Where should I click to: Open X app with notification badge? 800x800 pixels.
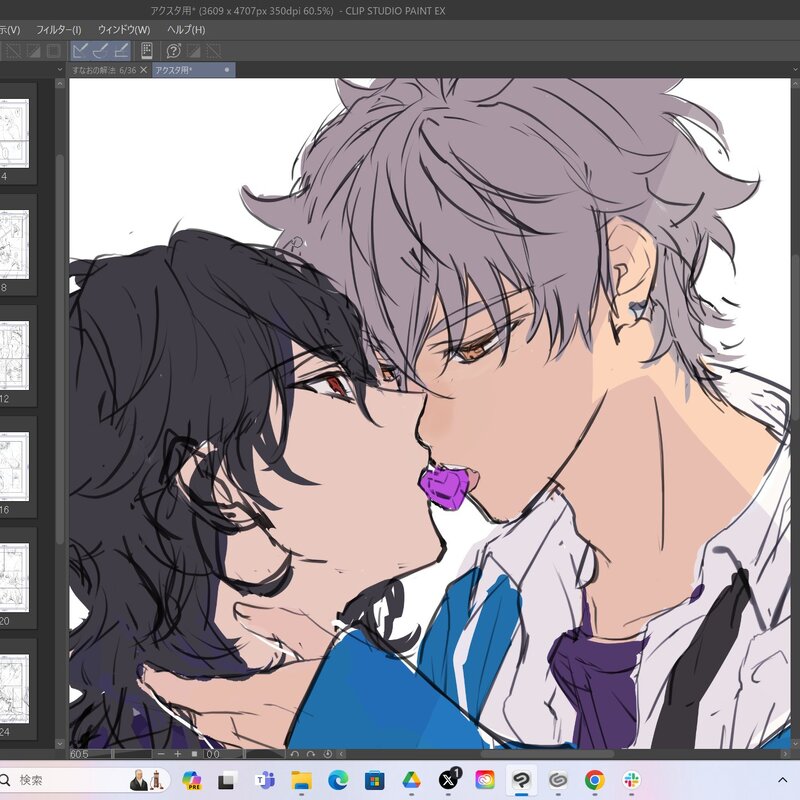[449, 779]
